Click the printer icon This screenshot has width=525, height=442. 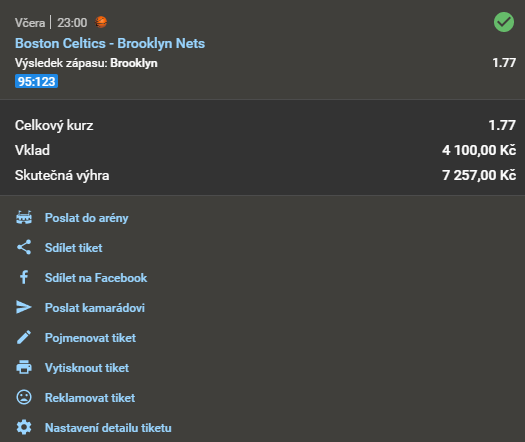24,367
